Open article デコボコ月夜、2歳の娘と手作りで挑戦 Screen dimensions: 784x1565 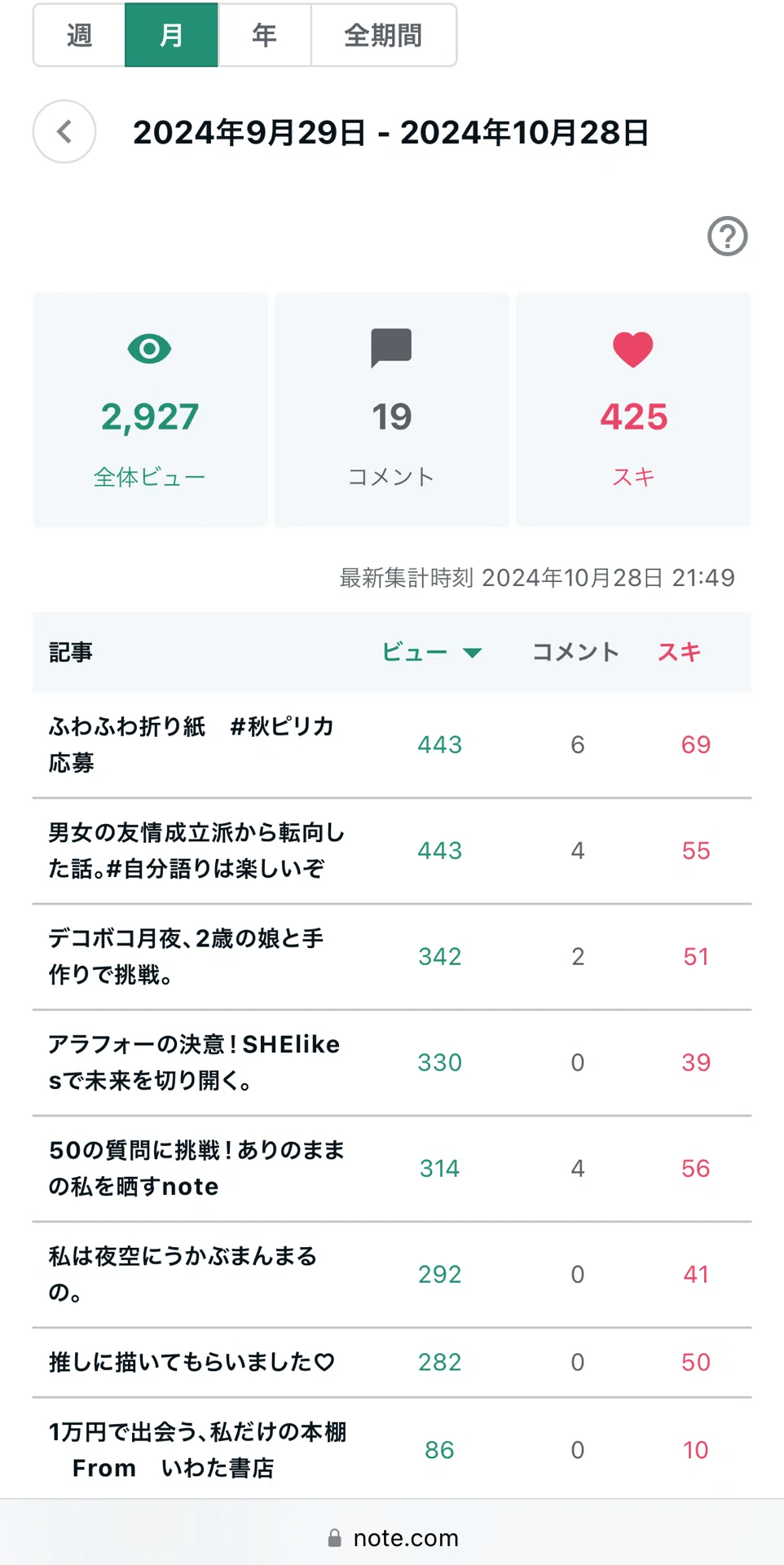pos(186,956)
